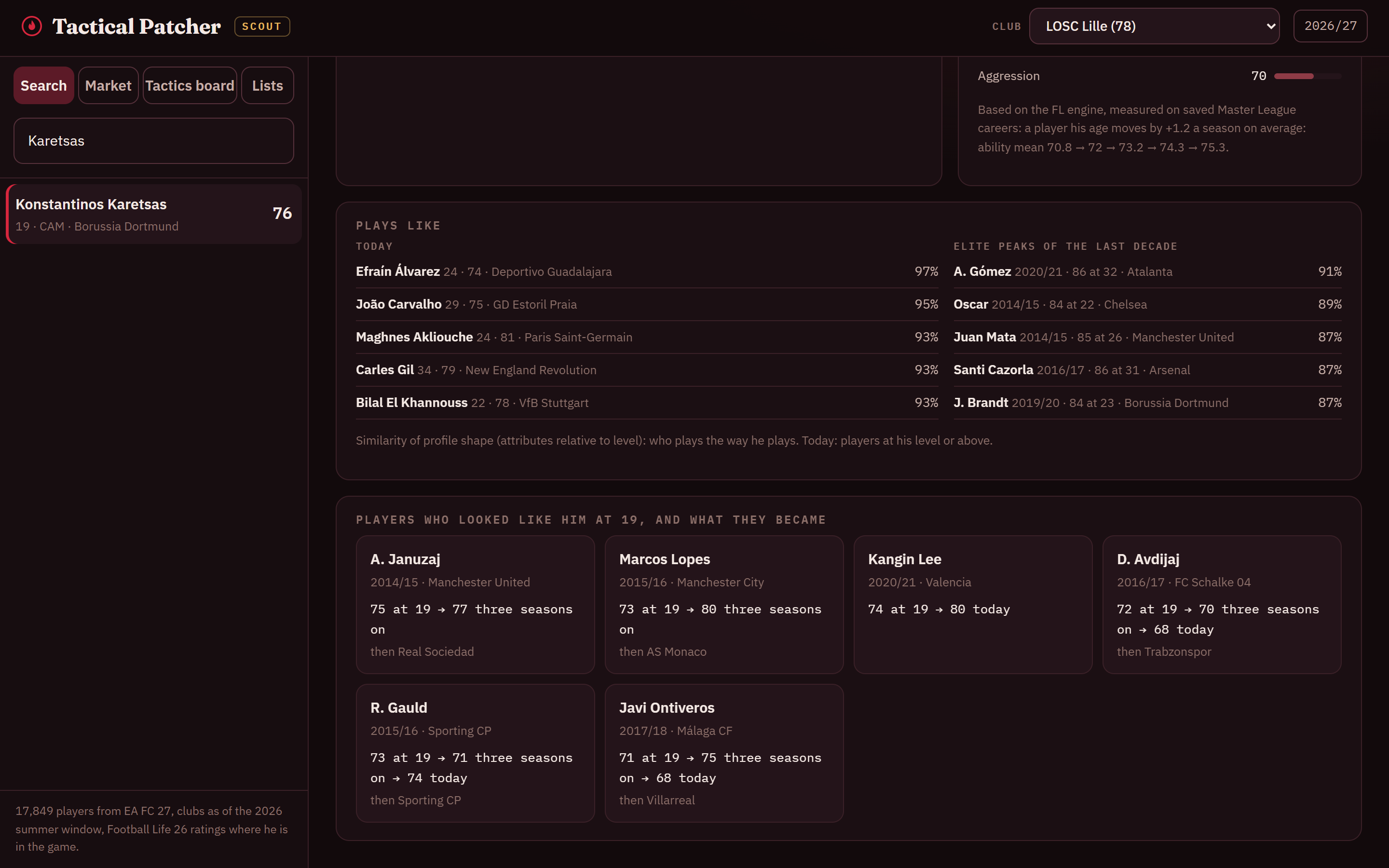Screen dimensions: 1389x868
Task: Click the PLAYS LIKE section heading
Action: (x=398, y=226)
